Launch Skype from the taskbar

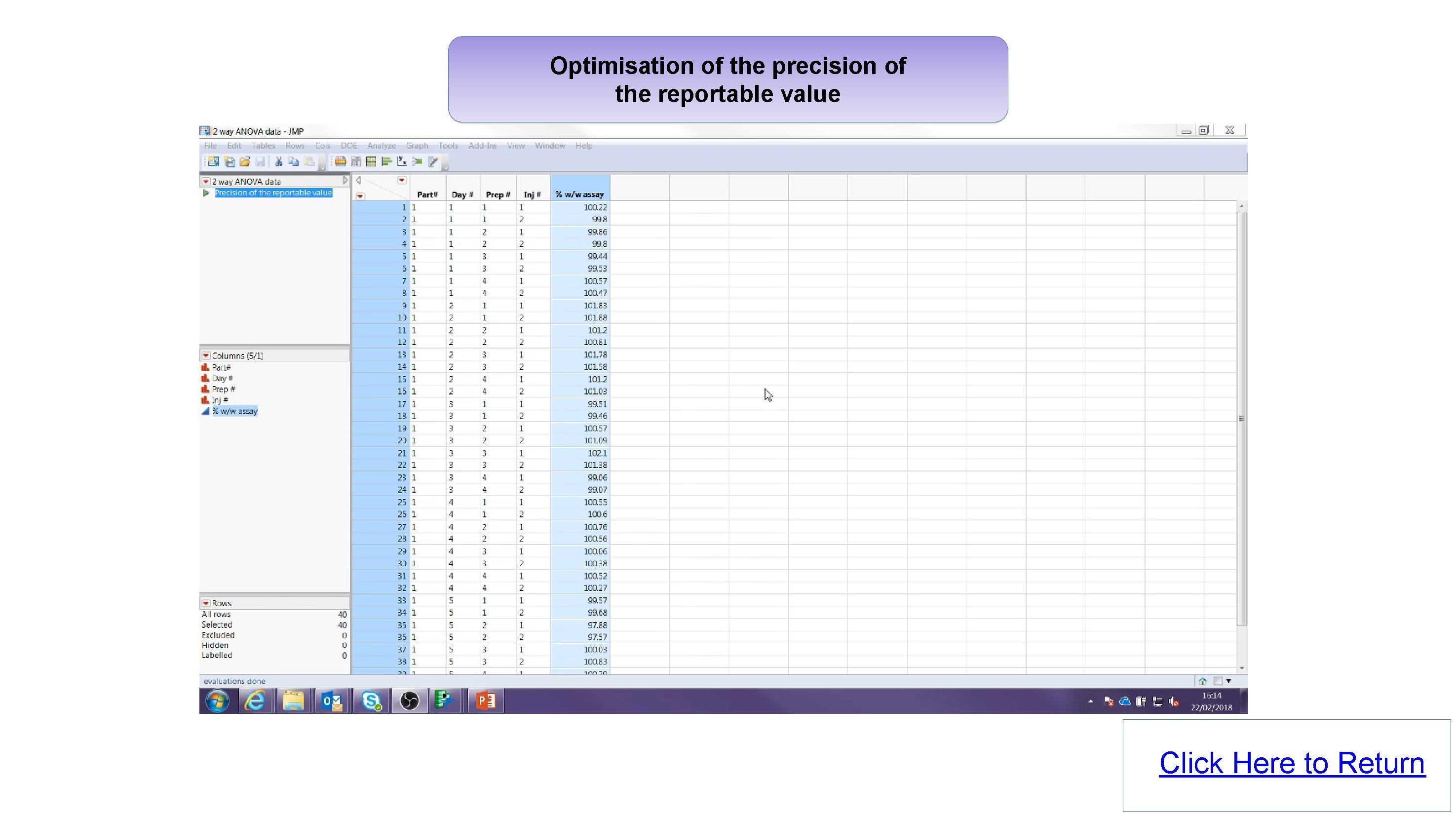370,701
